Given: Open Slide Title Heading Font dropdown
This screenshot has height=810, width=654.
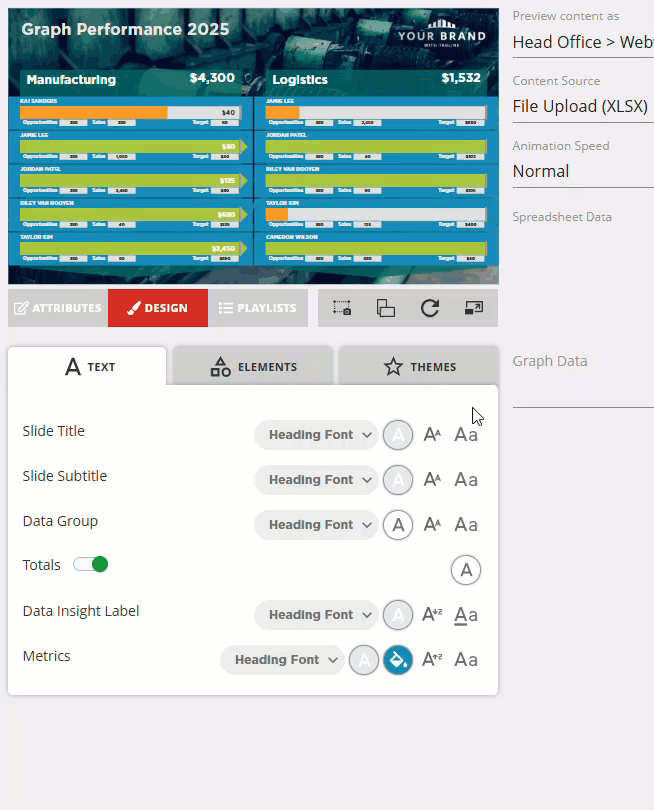Looking at the screenshot, I should point(316,435).
